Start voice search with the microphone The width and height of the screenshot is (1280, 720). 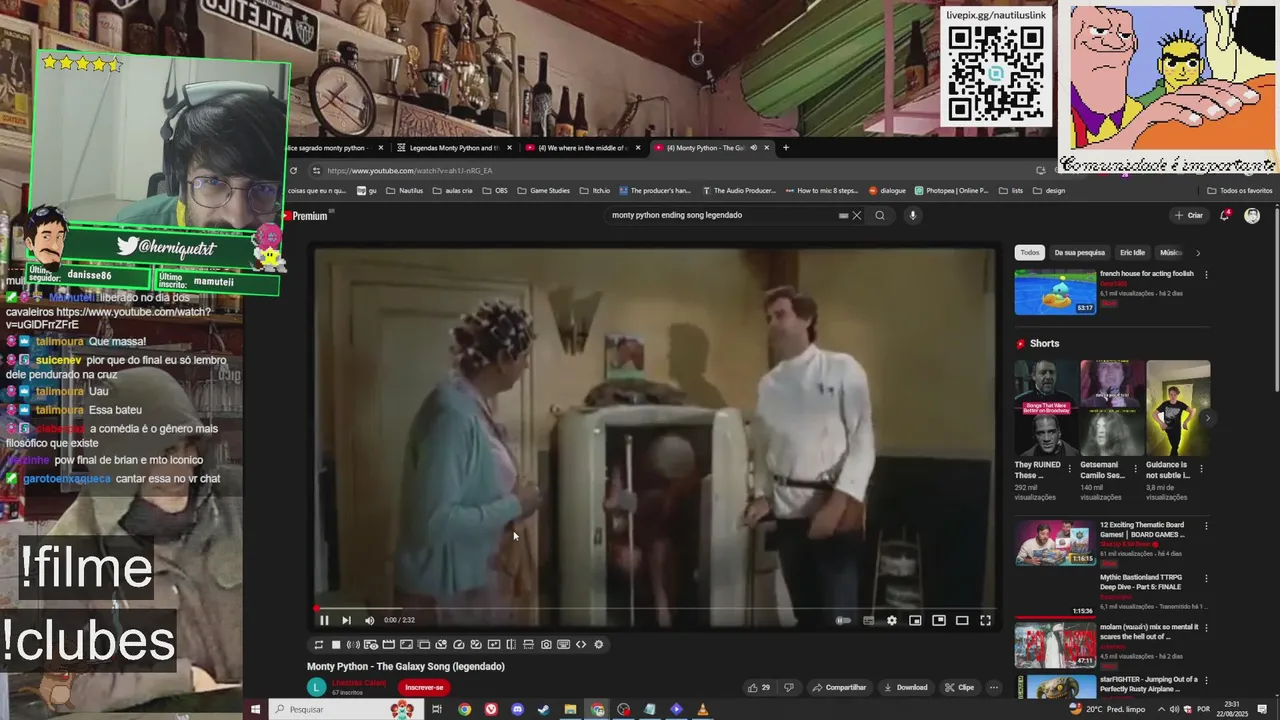click(912, 215)
